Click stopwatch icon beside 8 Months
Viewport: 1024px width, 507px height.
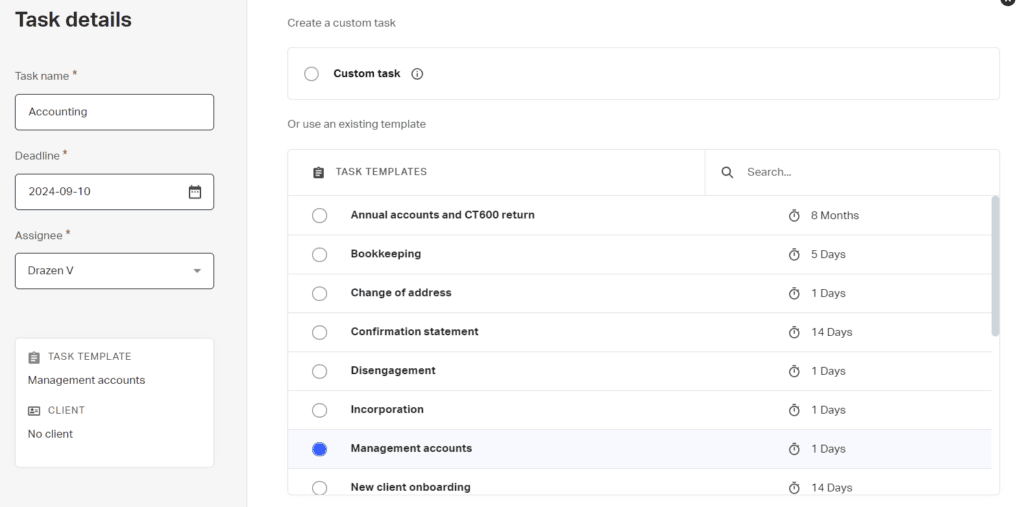coord(794,215)
